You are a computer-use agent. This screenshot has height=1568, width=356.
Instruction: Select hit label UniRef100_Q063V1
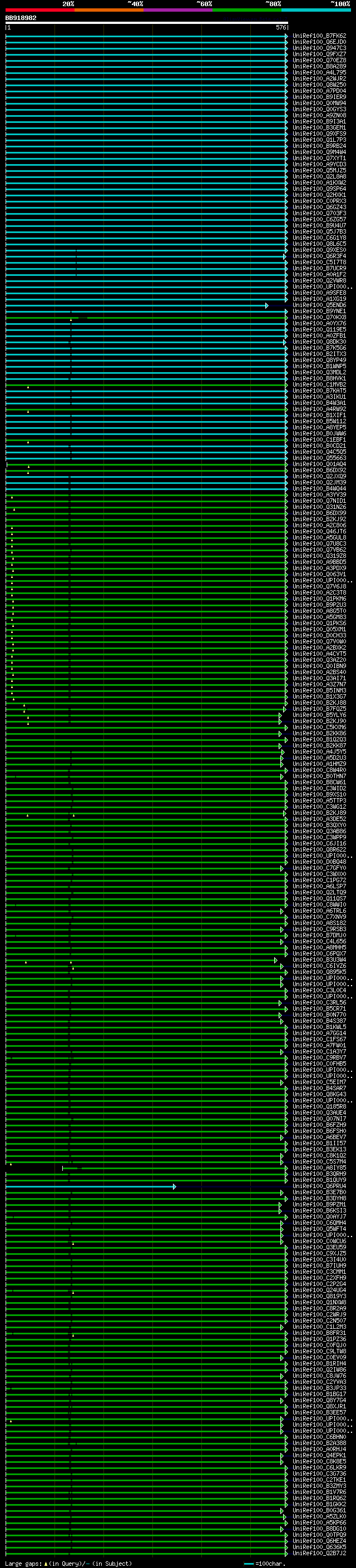coord(319,574)
